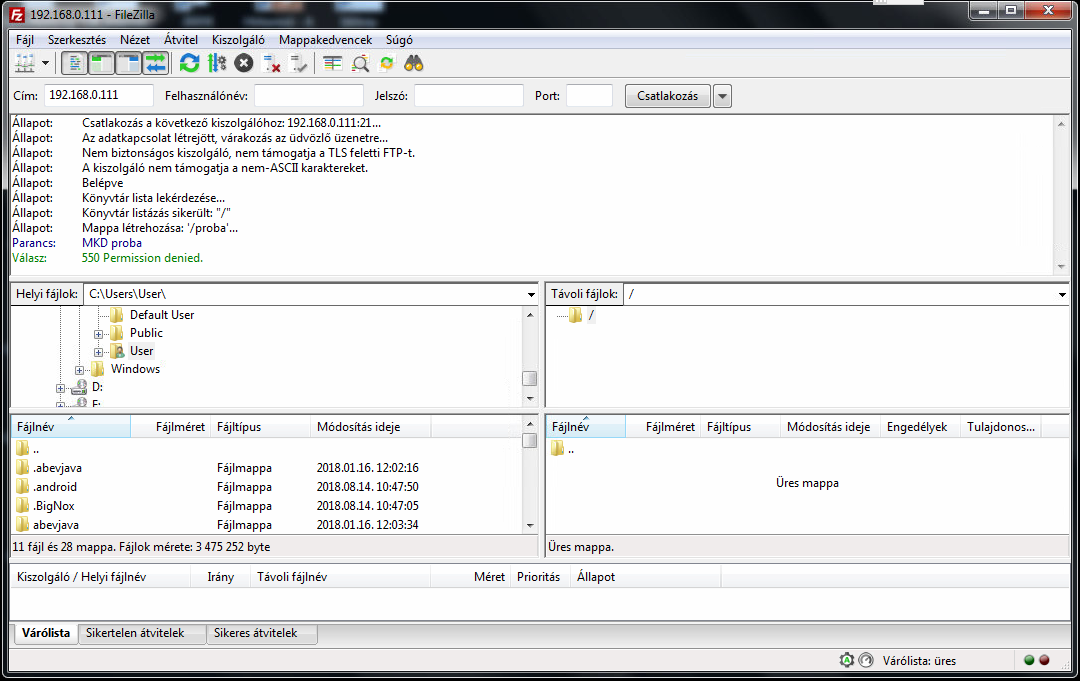Open the Kiszolgáló menu
Image resolution: width=1080 pixels, height=681 pixels.
click(238, 40)
